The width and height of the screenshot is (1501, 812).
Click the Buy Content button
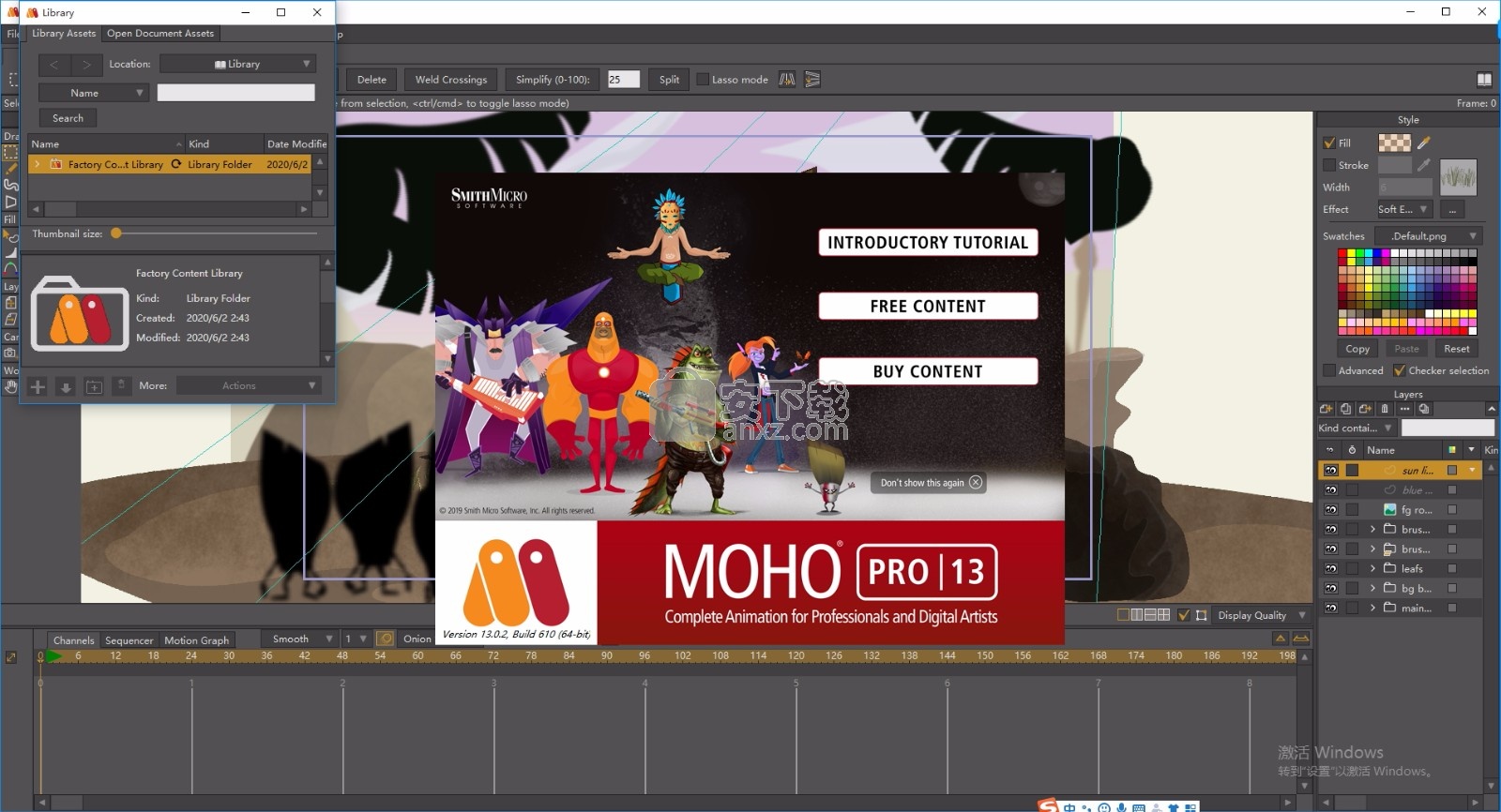click(x=928, y=371)
